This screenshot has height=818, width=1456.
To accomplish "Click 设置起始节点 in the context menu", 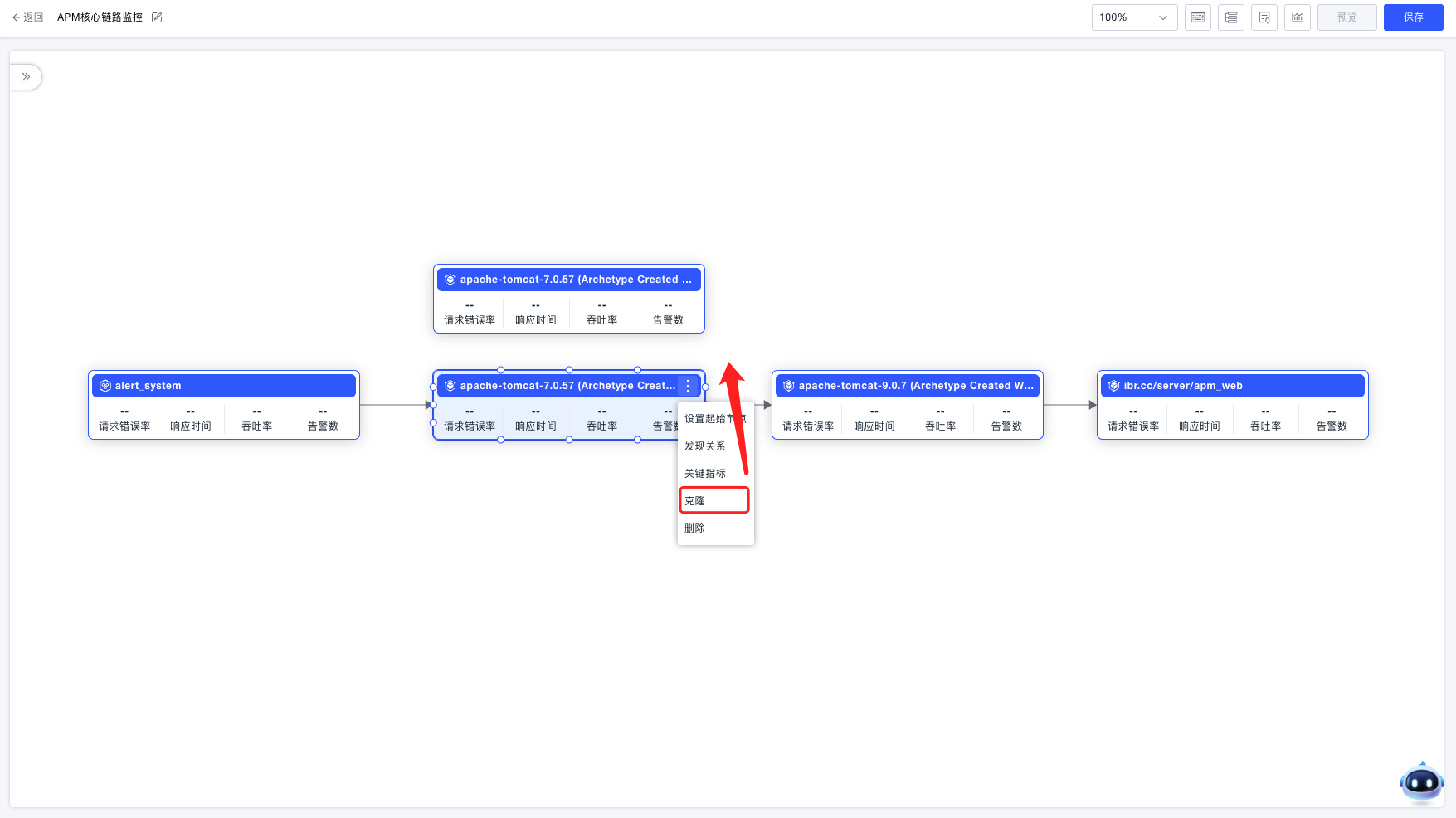I will [705, 419].
